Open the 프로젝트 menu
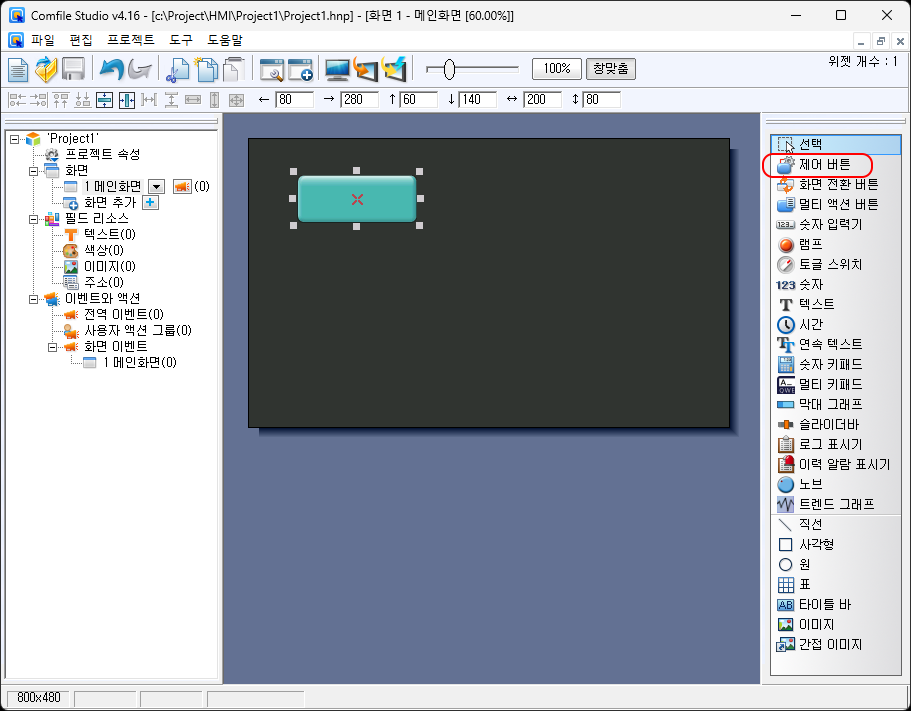Image resolution: width=911 pixels, height=711 pixels. click(130, 40)
